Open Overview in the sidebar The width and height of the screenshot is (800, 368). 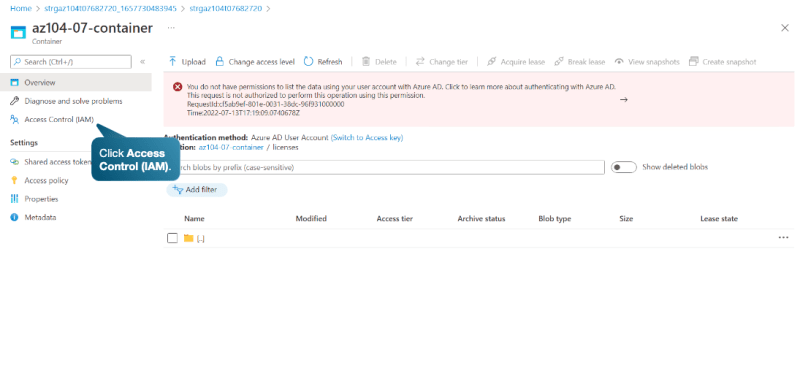click(x=76, y=82)
